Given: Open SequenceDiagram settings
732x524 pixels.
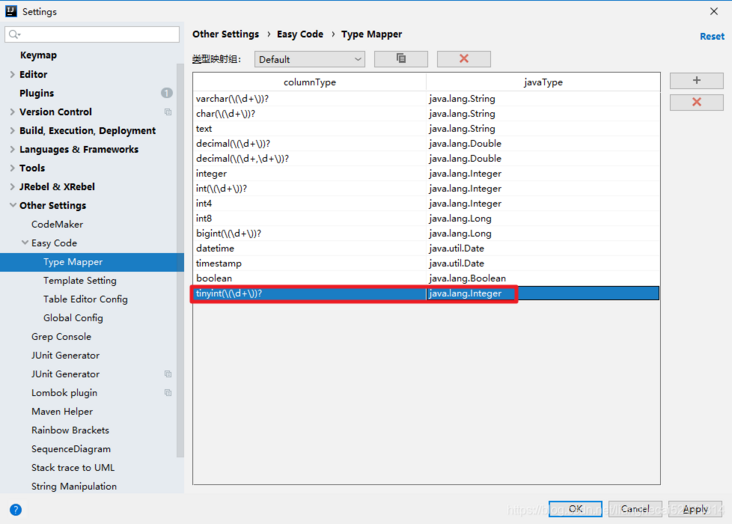Looking at the screenshot, I should pyautogui.click(x=71, y=449).
